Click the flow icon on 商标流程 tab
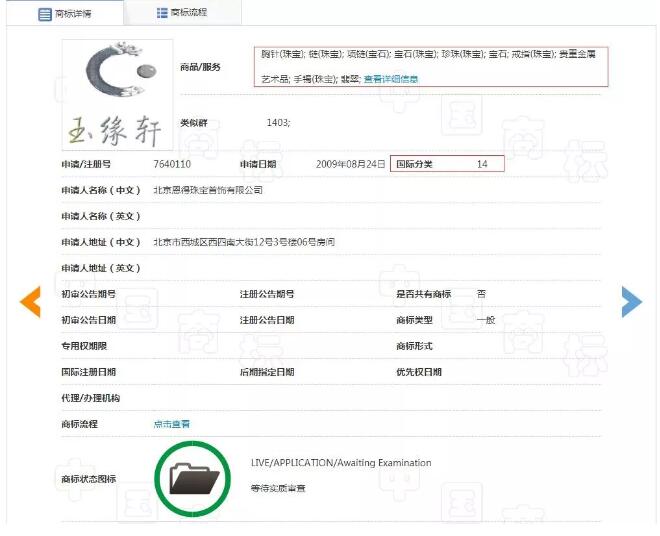This screenshot has height=536, width=660. [162, 13]
